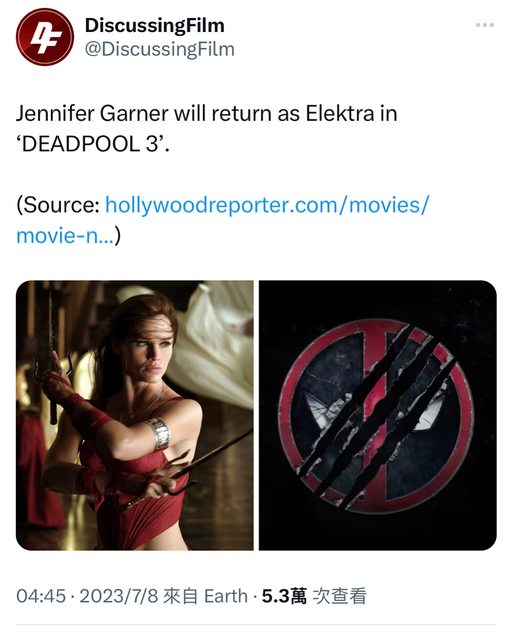
Task: Click the white DF letters inside the avatar
Action: pyautogui.click(x=46, y=37)
